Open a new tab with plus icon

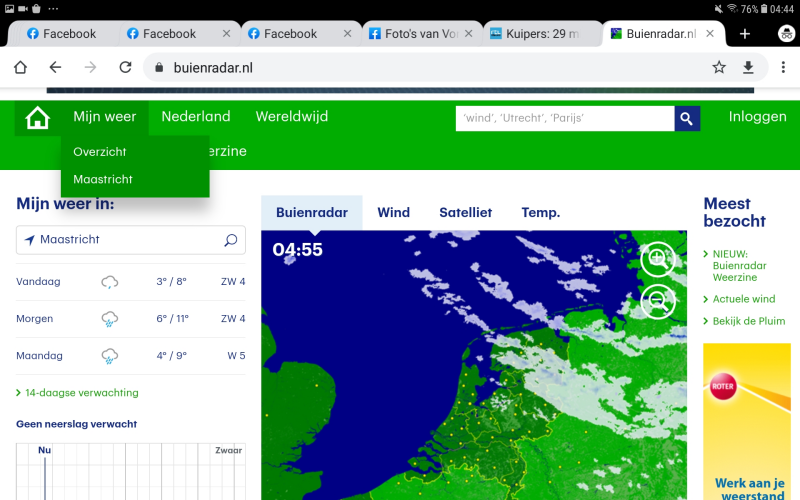click(745, 34)
